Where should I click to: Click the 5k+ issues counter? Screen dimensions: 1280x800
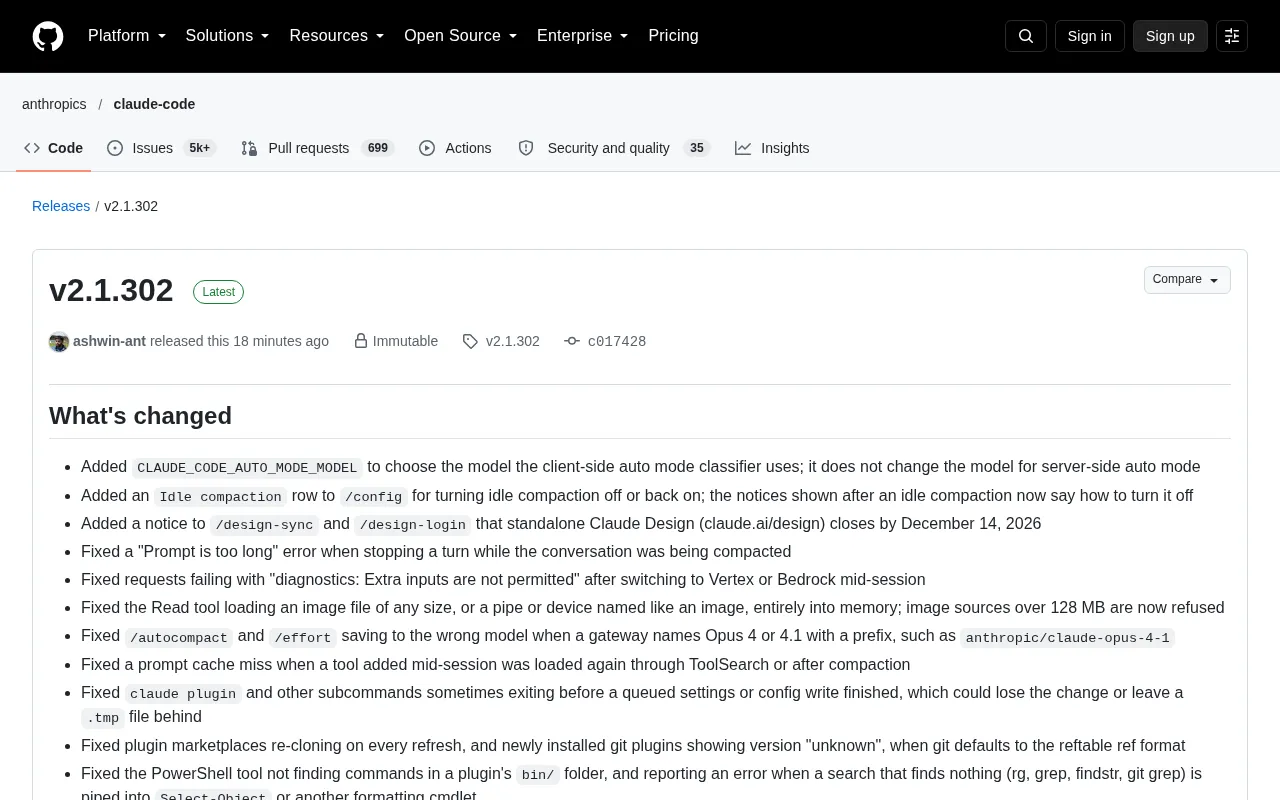(x=200, y=148)
